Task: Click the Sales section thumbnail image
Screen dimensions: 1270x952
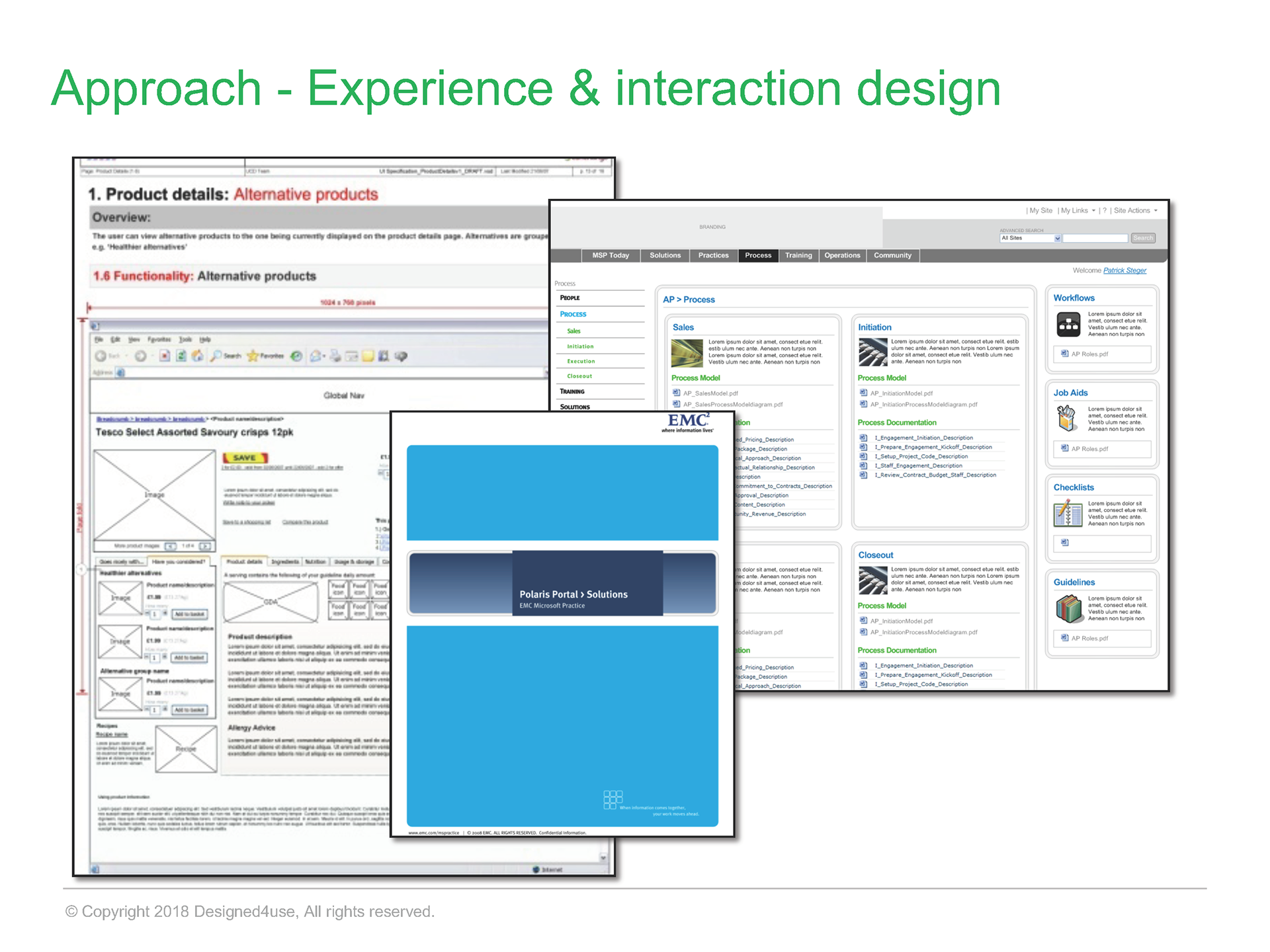Action: pos(687,353)
